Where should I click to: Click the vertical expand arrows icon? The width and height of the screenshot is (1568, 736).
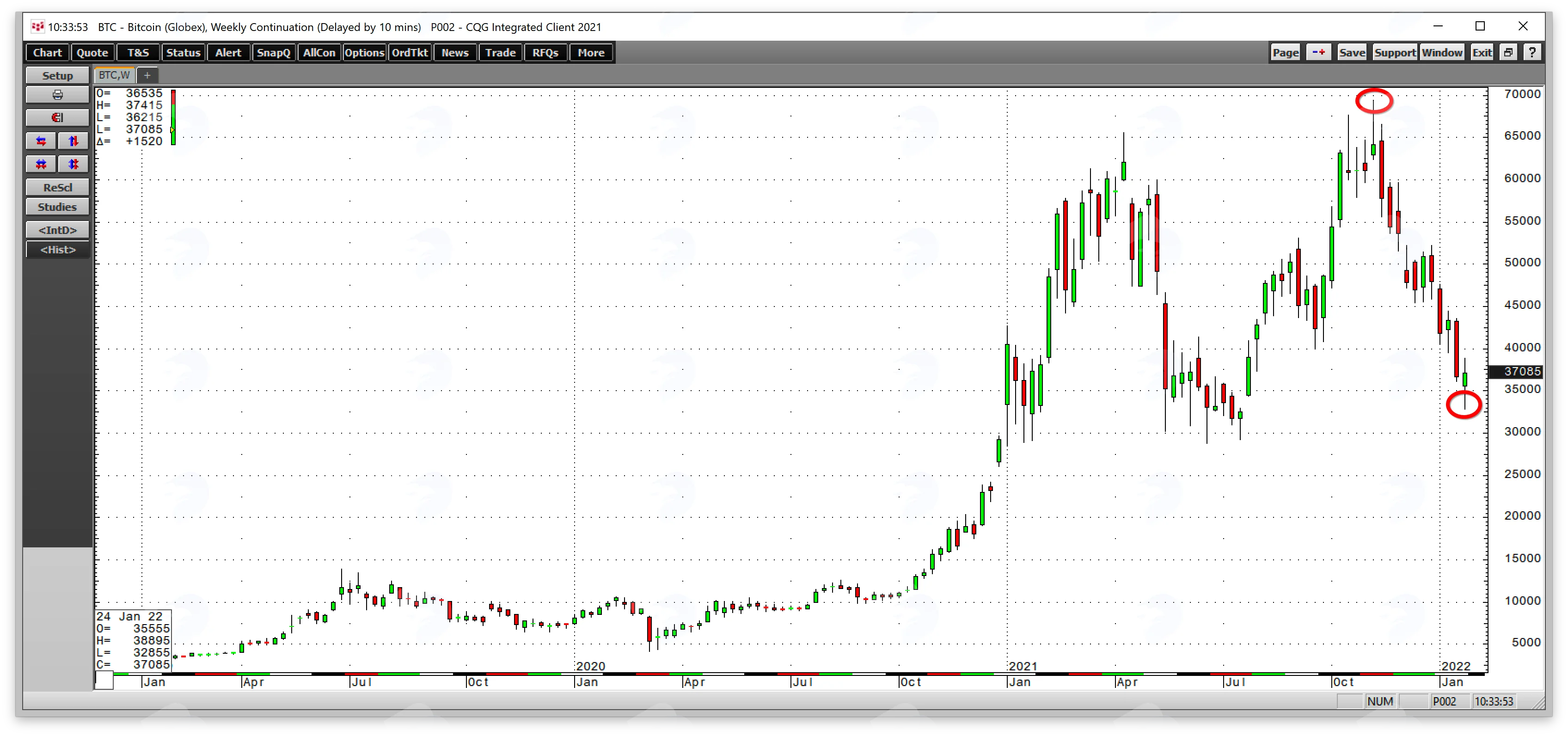(73, 141)
